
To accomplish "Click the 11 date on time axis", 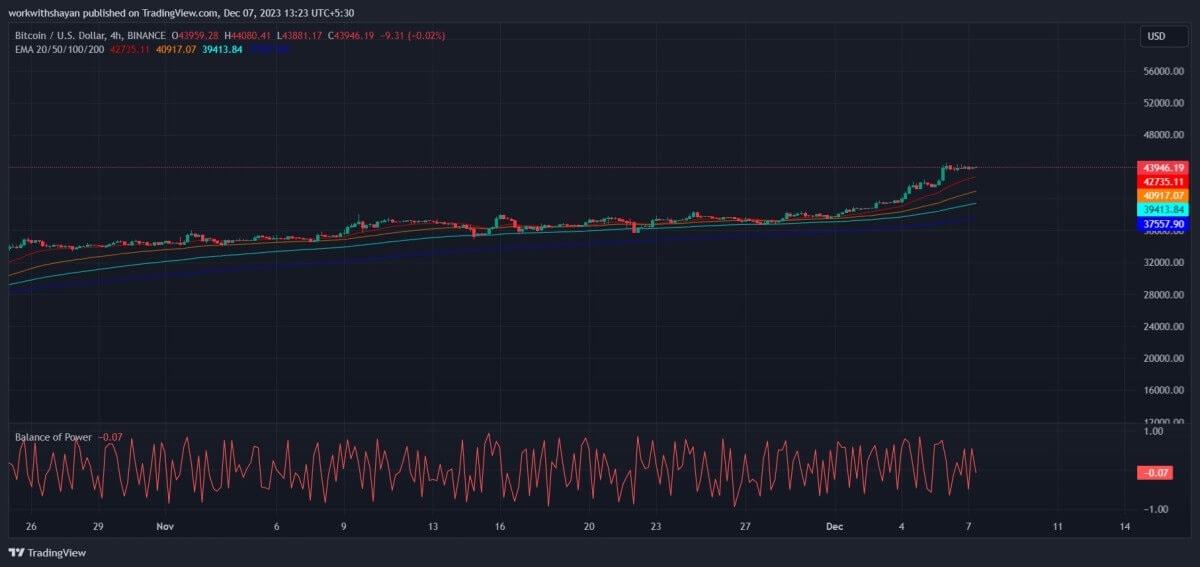I will tap(1058, 526).
